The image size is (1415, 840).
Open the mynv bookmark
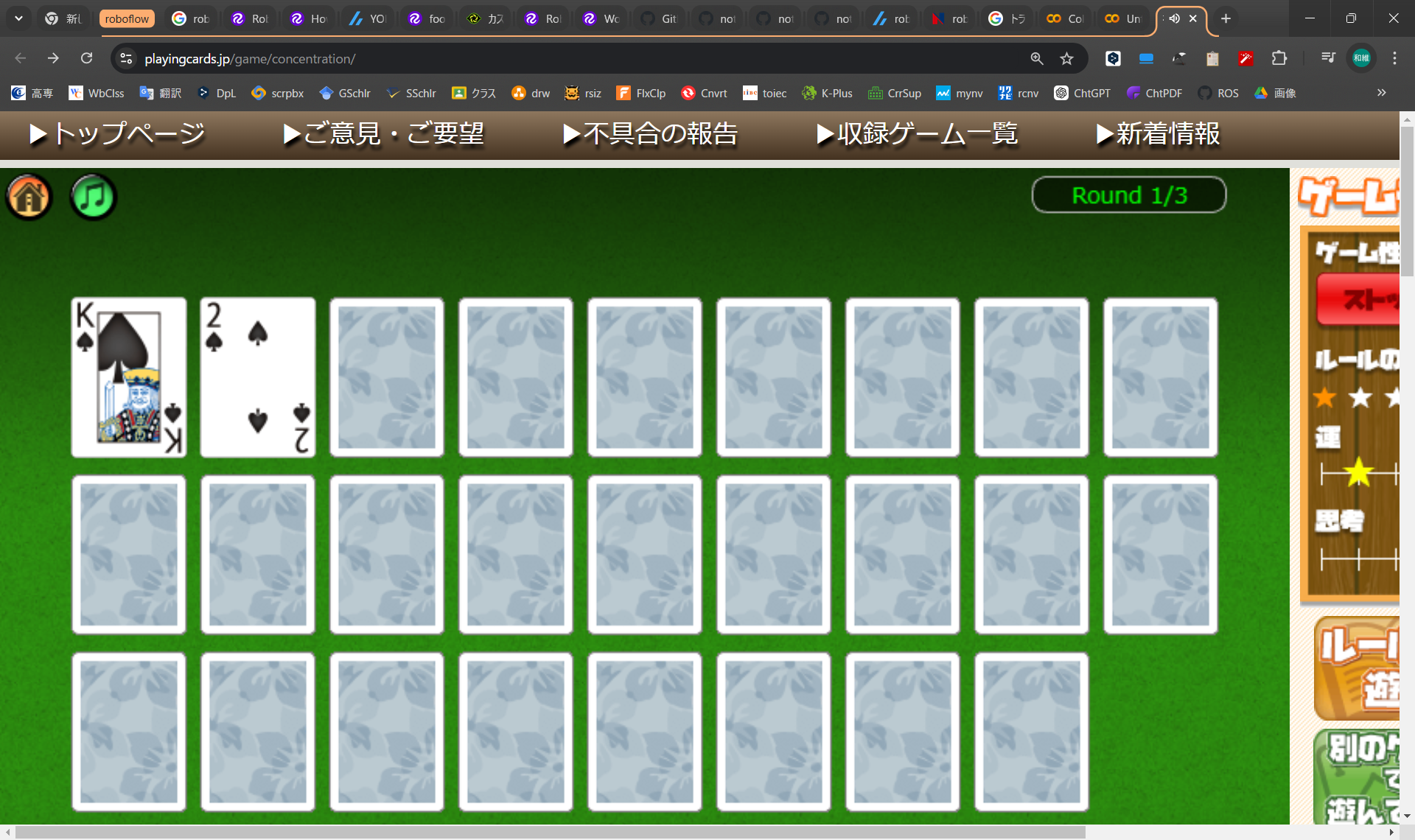[960, 93]
